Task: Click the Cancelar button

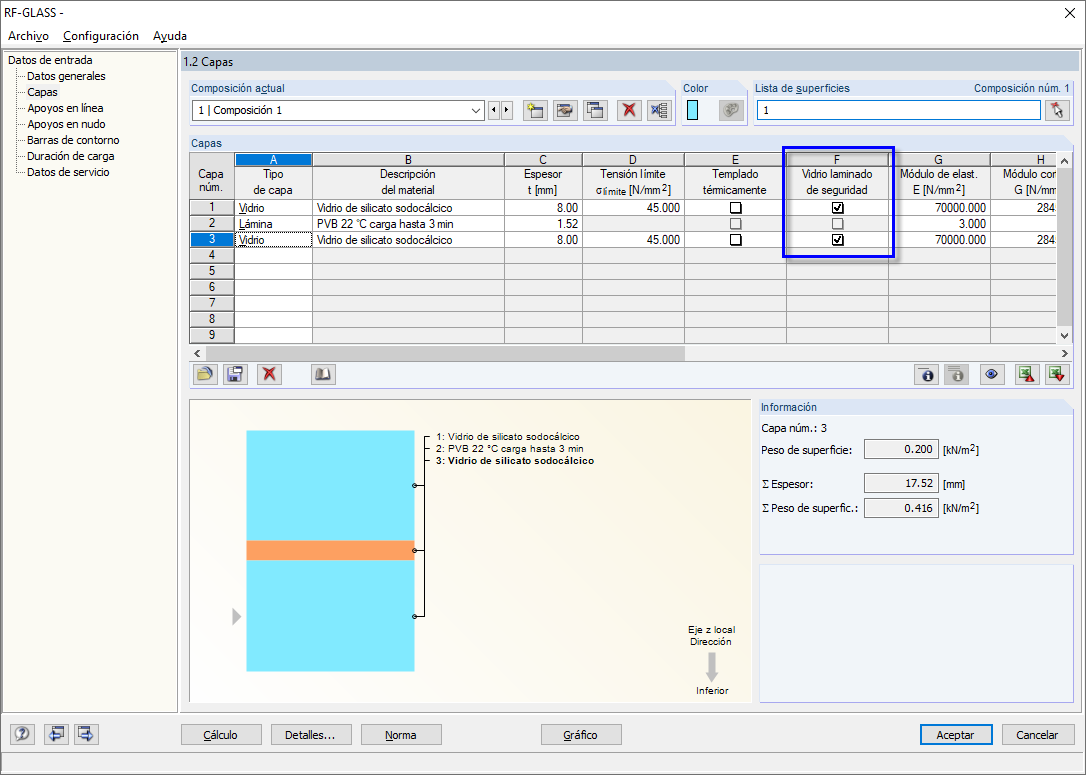Action: 1037,735
